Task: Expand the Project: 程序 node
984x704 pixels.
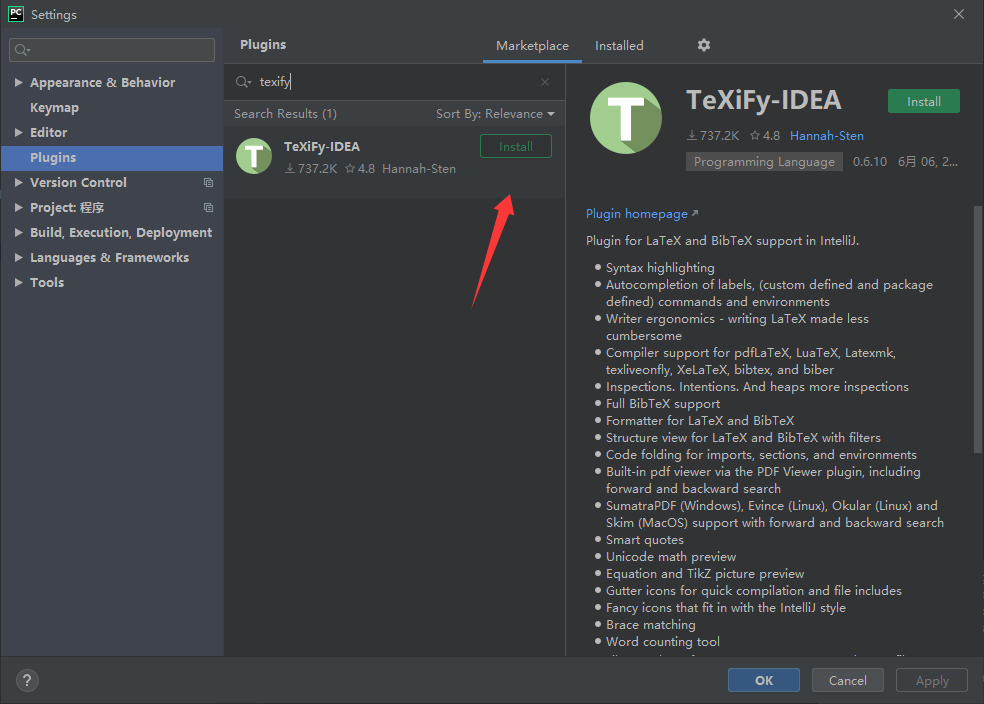Action: pos(18,208)
